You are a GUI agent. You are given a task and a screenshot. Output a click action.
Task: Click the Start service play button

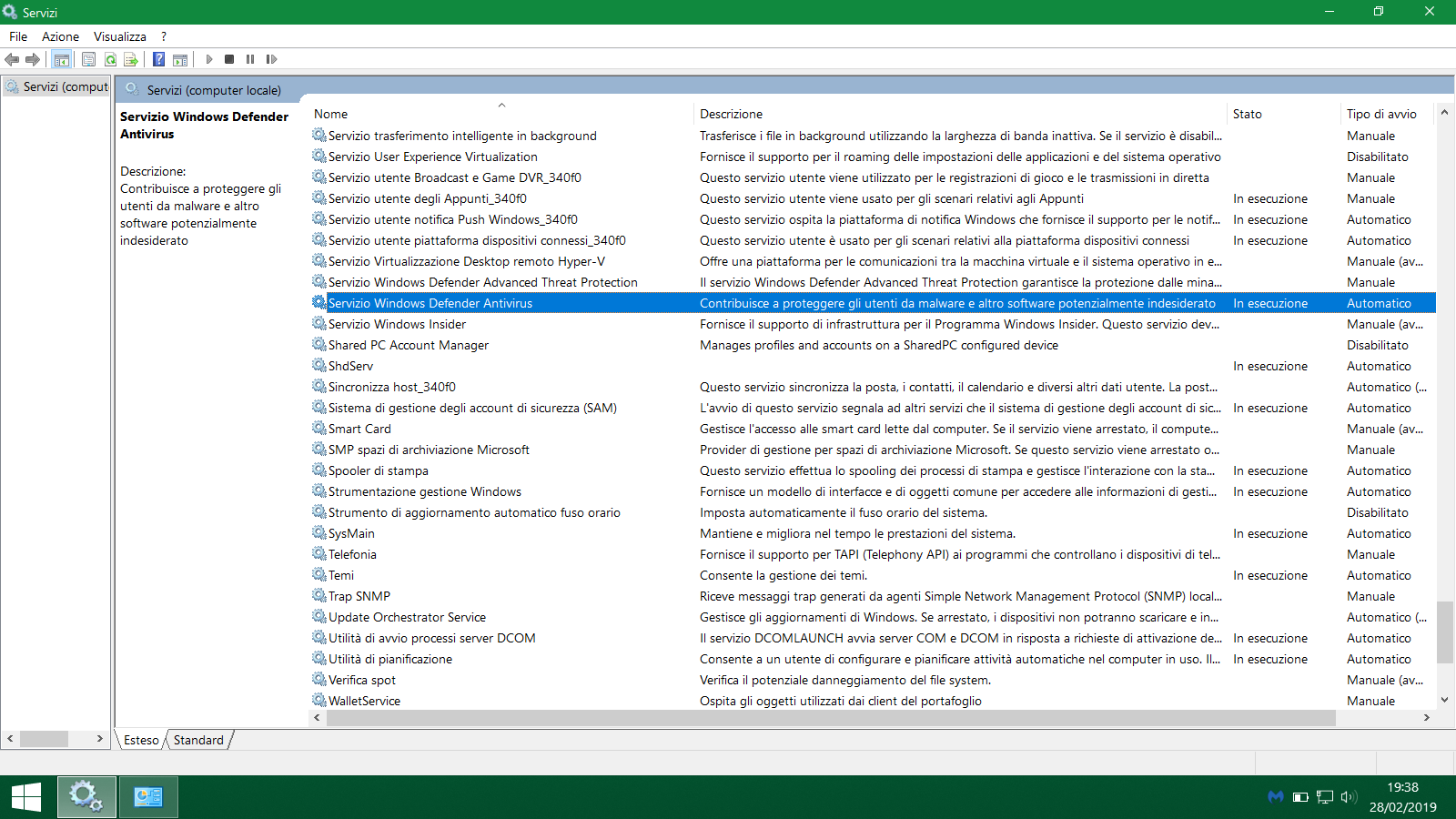click(x=209, y=59)
